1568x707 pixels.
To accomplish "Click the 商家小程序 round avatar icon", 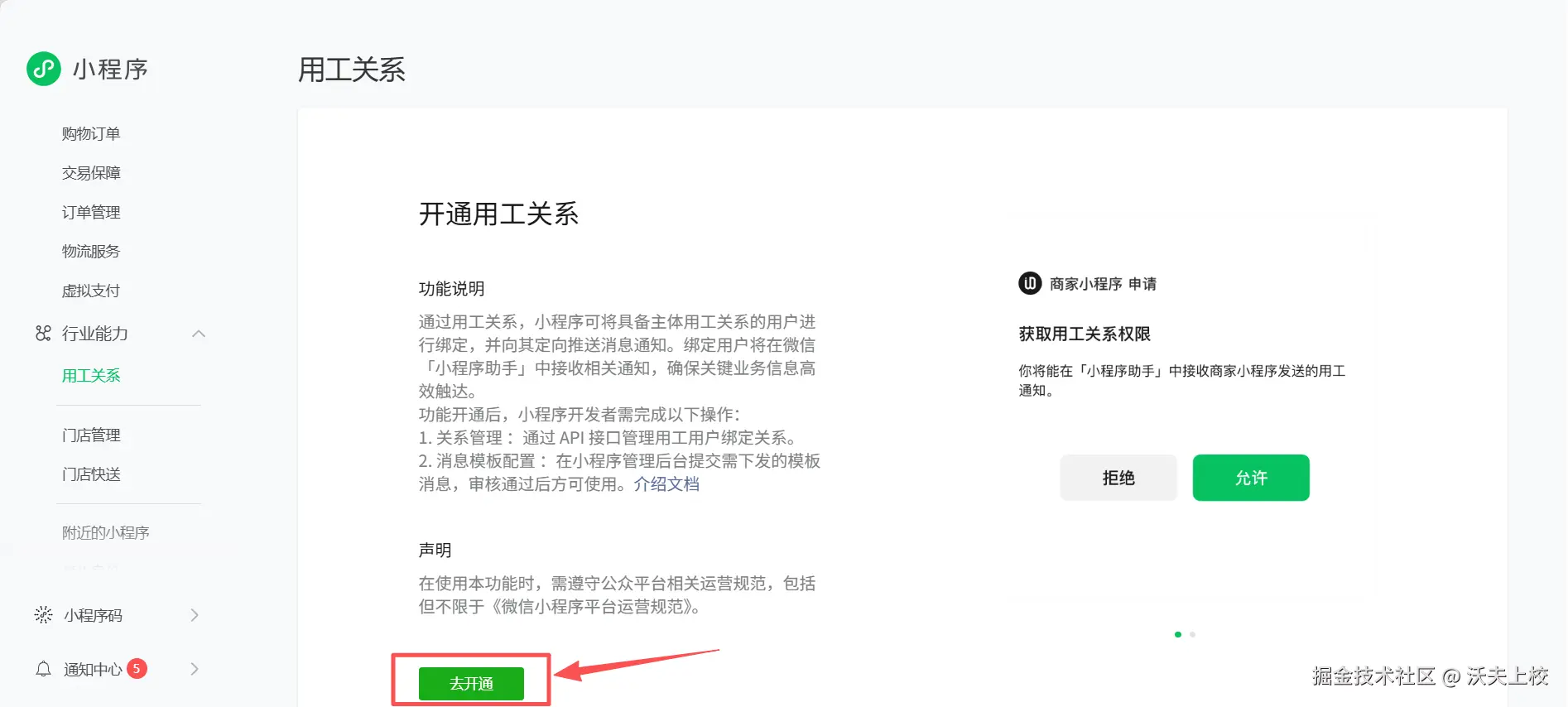I will click(x=1029, y=283).
